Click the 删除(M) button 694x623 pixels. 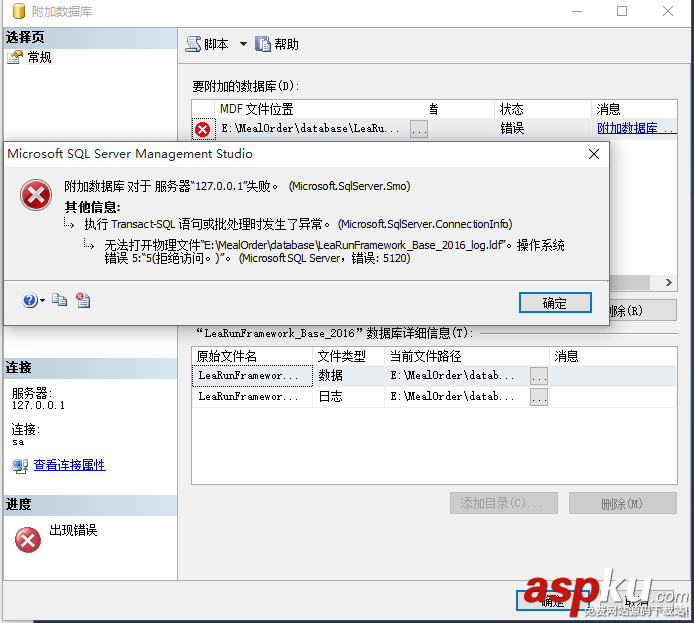pyautogui.click(x=622, y=503)
